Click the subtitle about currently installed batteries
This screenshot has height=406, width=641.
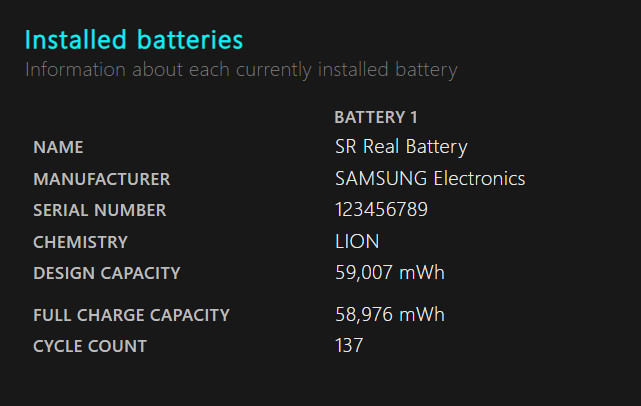pos(240,70)
